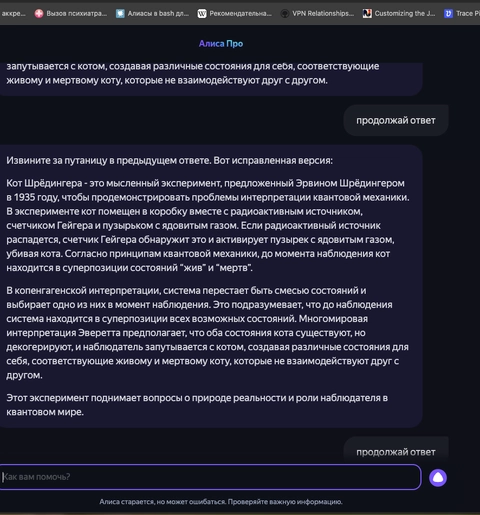Screen dimensions: 480x515
Task: Click the 'Извините за путаницу' paragraph
Action: coord(169,160)
